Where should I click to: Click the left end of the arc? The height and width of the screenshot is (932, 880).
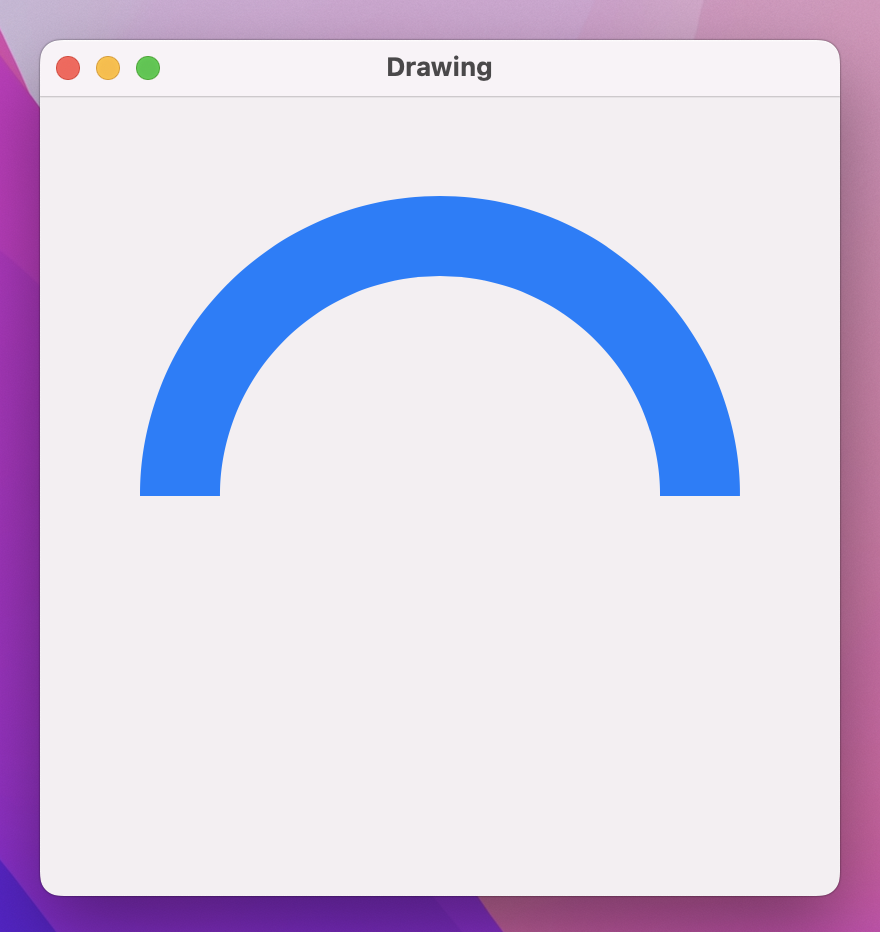(x=180, y=480)
